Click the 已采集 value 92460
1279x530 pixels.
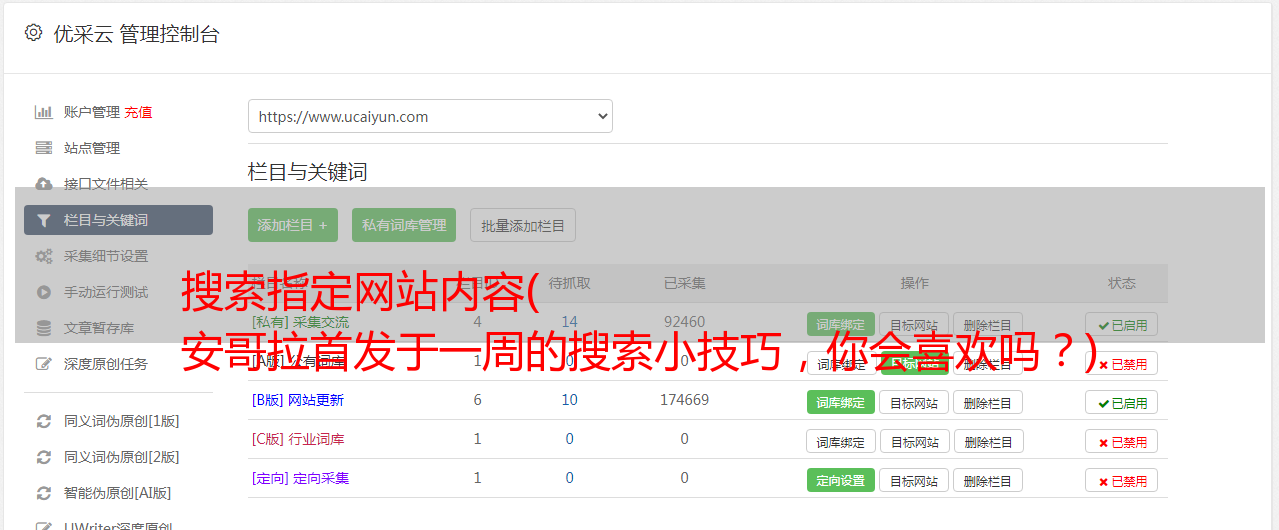(x=684, y=322)
